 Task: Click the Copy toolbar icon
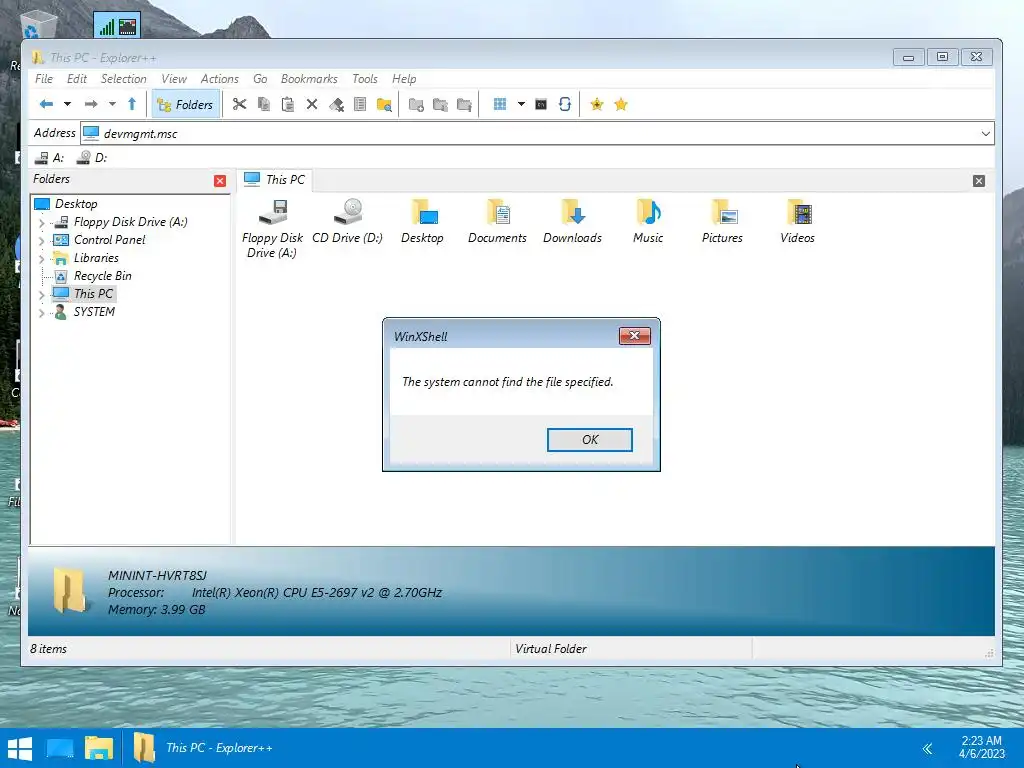click(x=264, y=104)
